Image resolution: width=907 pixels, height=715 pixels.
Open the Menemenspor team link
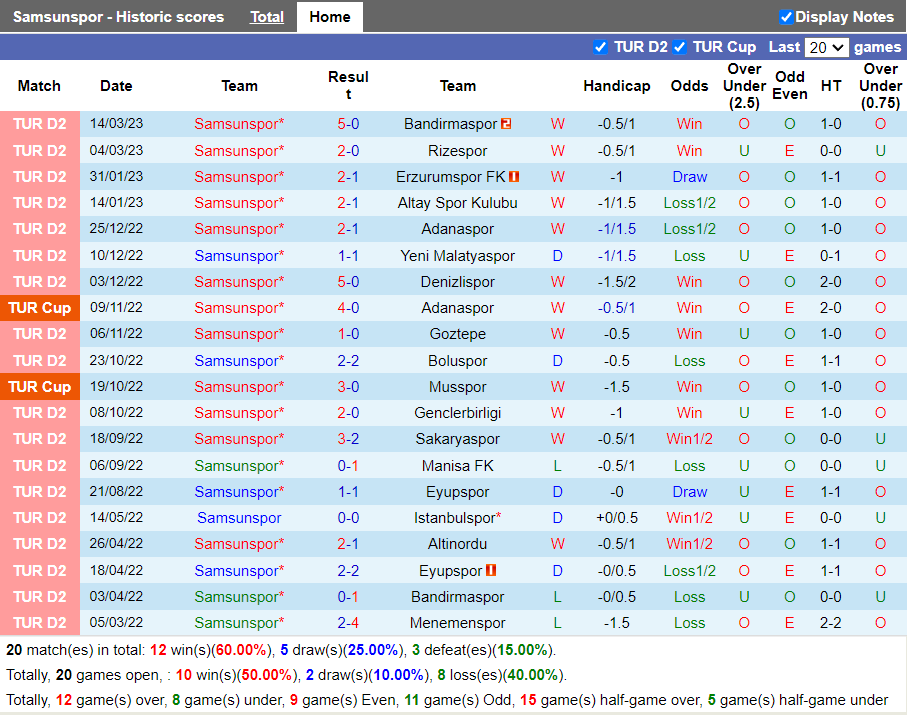457,623
